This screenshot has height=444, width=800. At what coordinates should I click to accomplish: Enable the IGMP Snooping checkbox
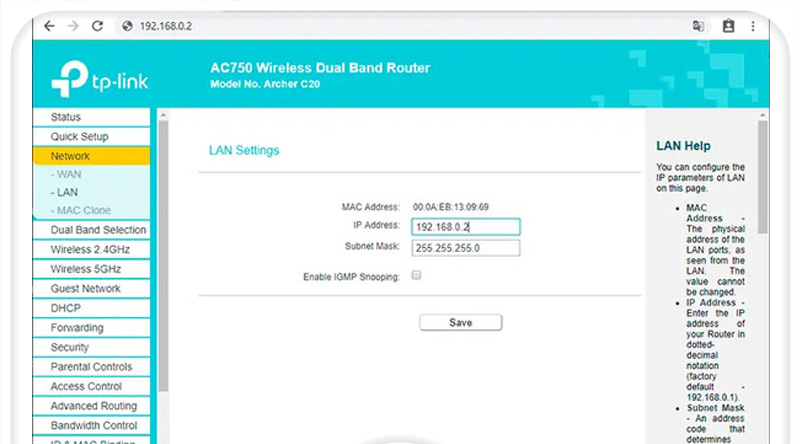pos(416,275)
